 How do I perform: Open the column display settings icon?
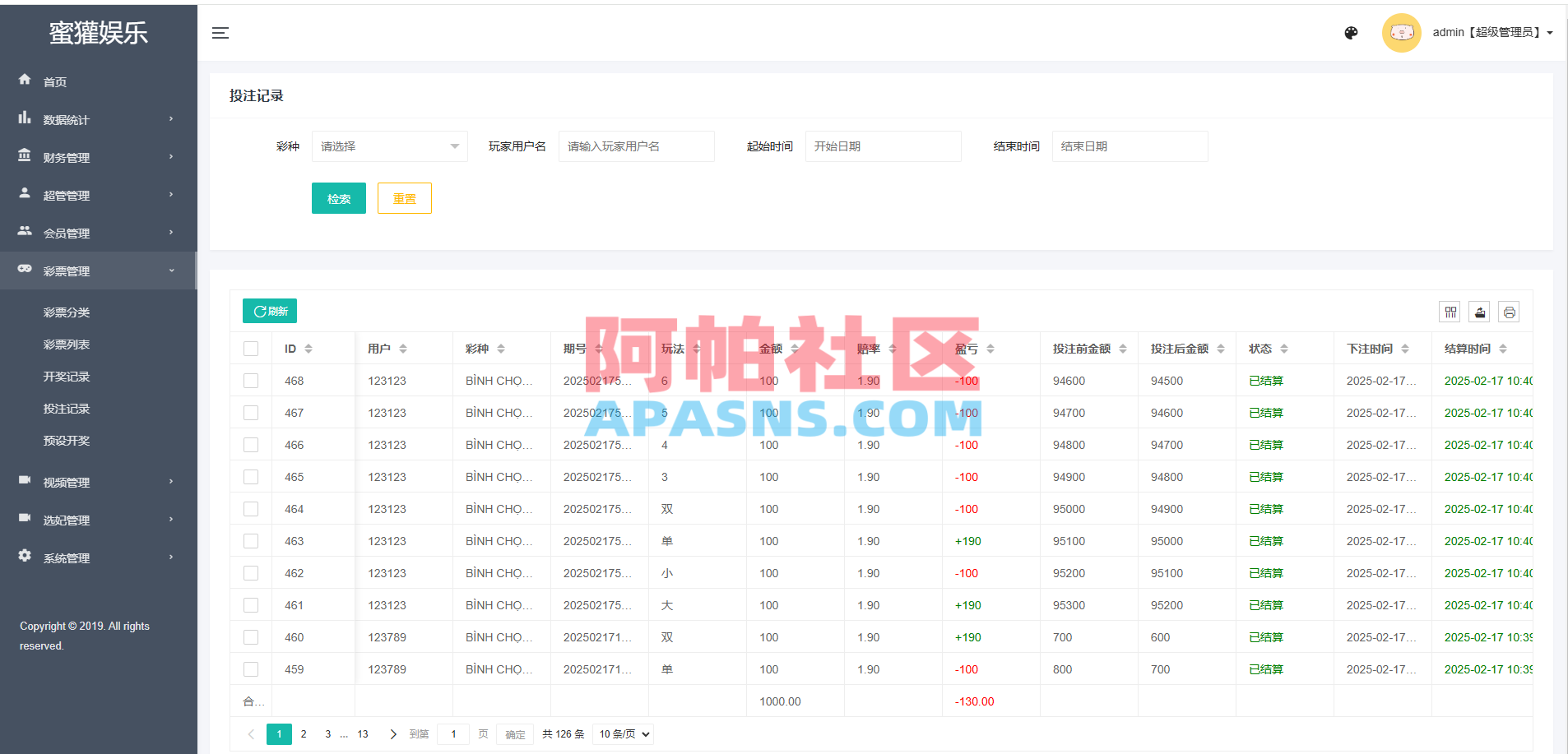[1450, 312]
